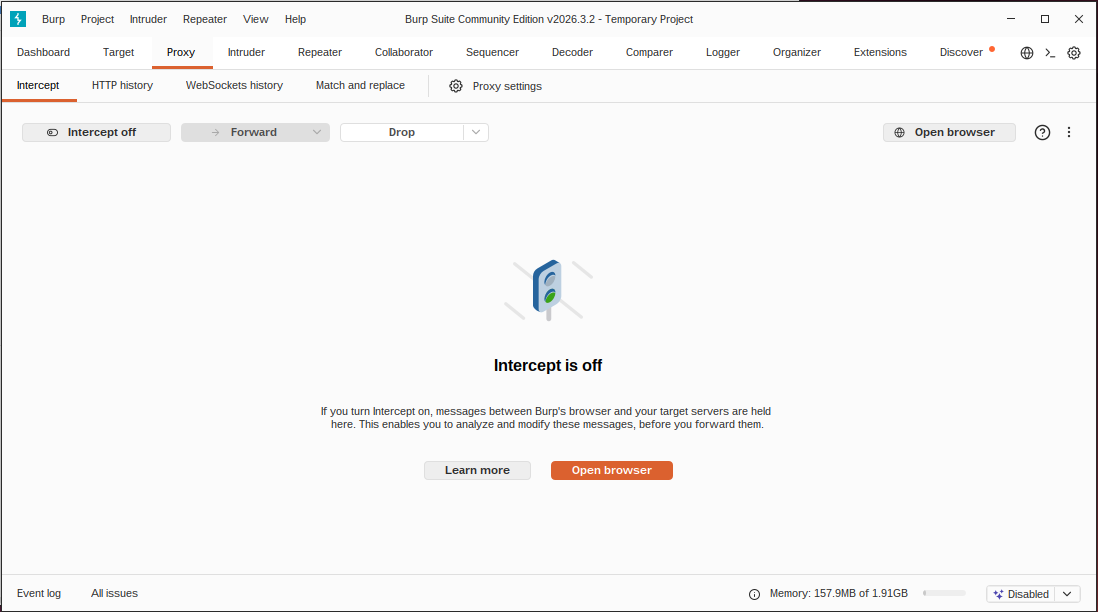Viewport: 1098px width, 612px height.
Task: Open the settings gear icon at top right
Action: point(1073,53)
